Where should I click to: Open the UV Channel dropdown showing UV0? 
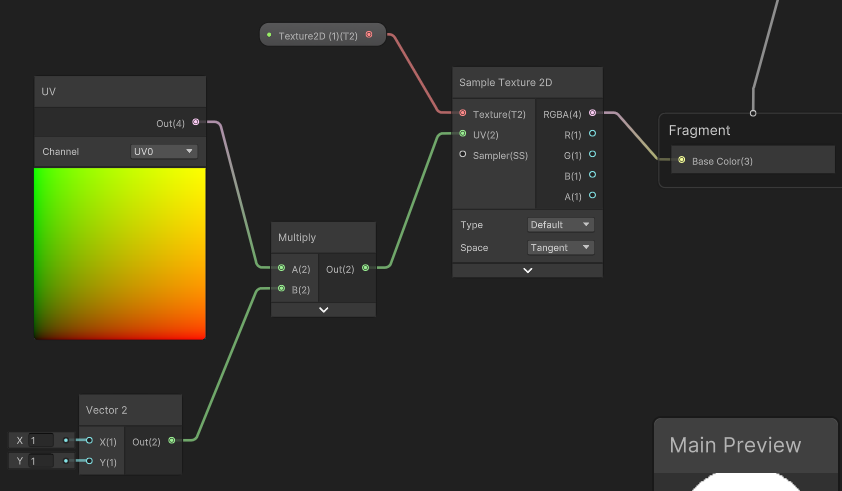[163, 151]
